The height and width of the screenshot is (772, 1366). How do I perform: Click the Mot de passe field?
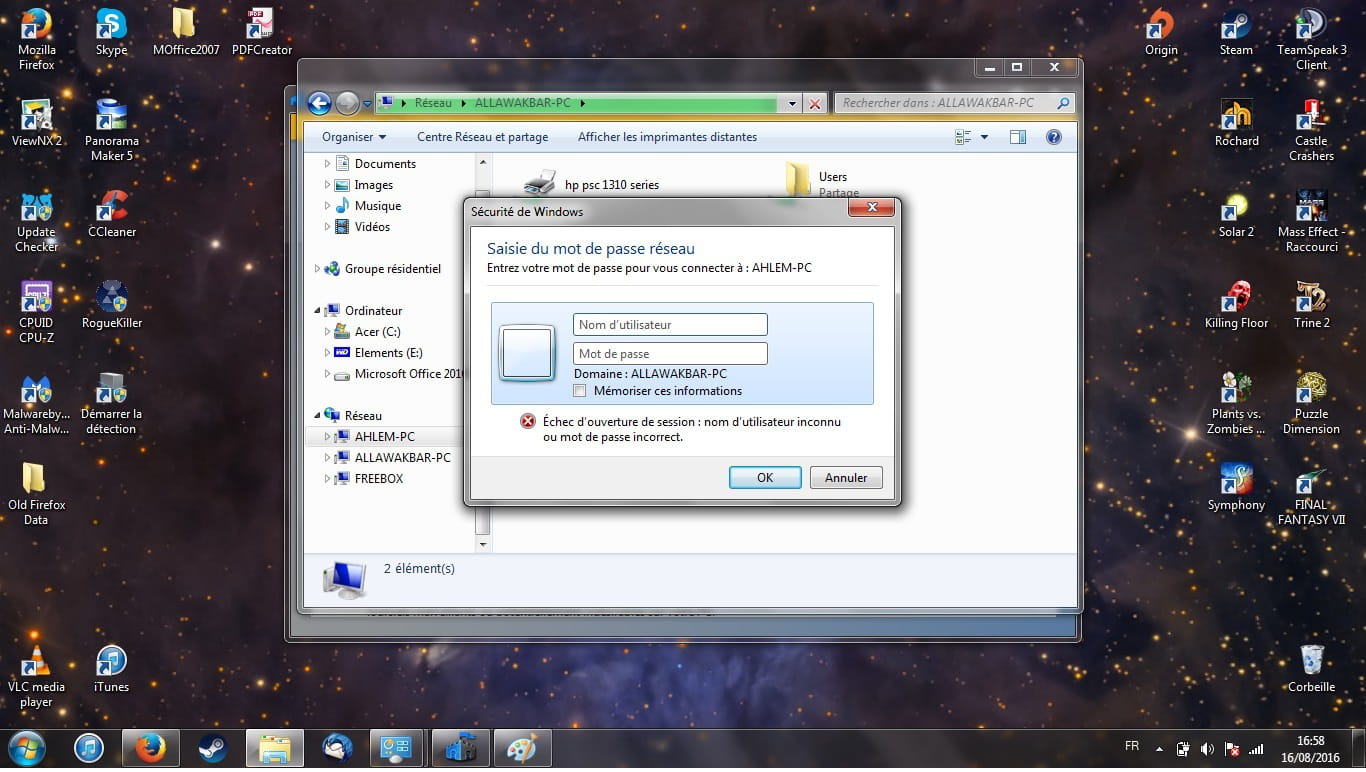click(670, 354)
